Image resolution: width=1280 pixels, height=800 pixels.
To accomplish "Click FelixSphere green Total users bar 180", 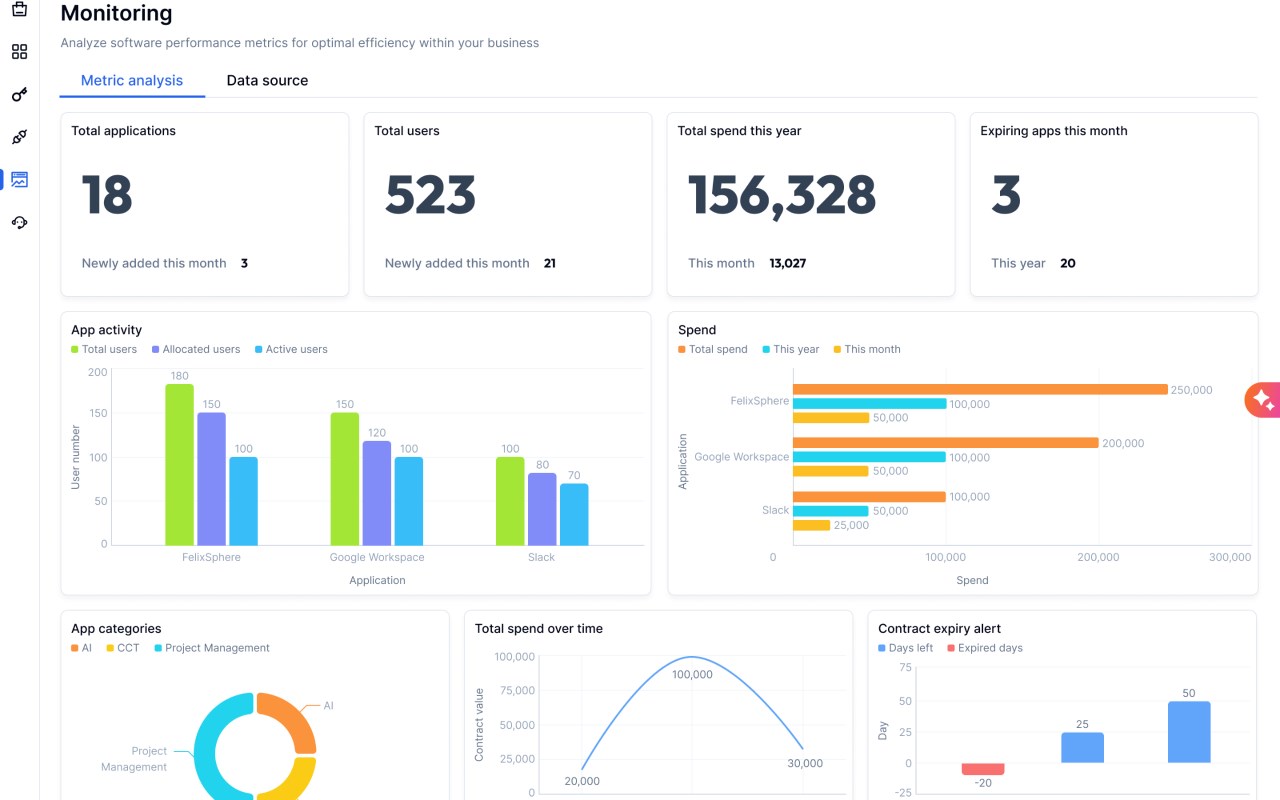I will point(179,464).
